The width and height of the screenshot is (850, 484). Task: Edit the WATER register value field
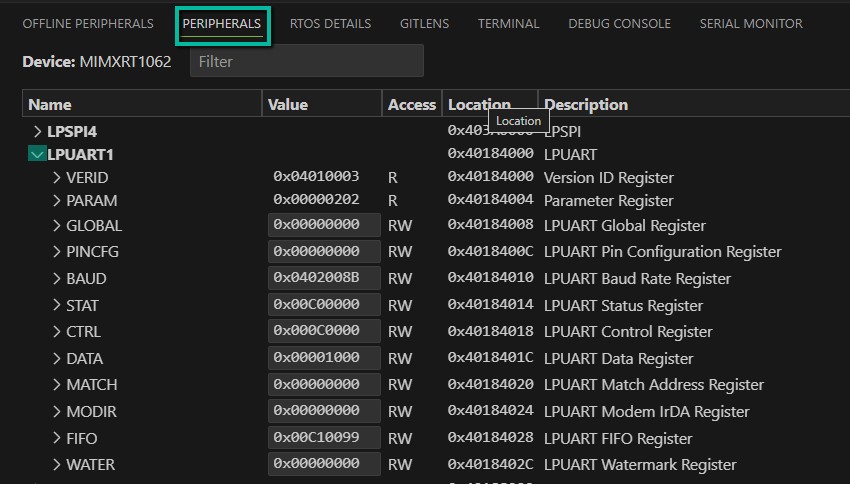[324, 464]
